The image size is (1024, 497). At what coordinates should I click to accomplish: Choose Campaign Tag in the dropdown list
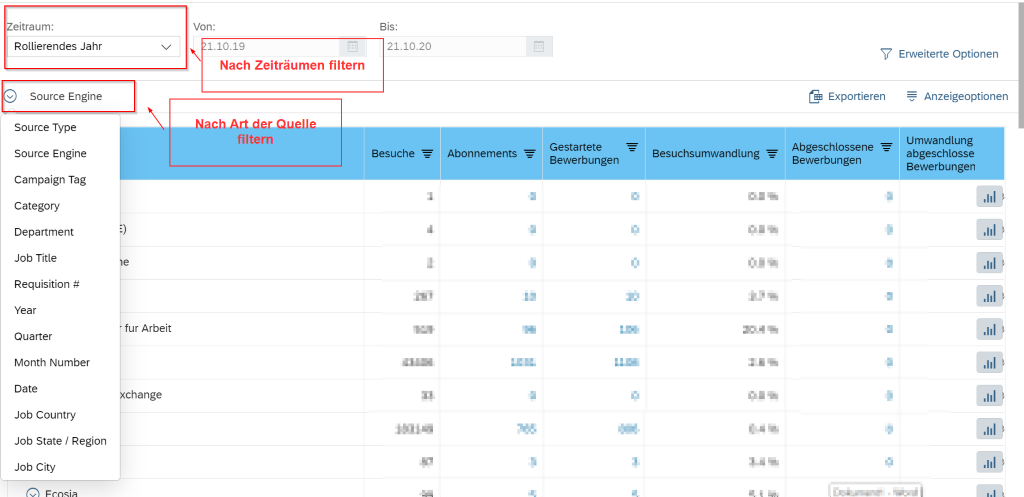pos(50,180)
